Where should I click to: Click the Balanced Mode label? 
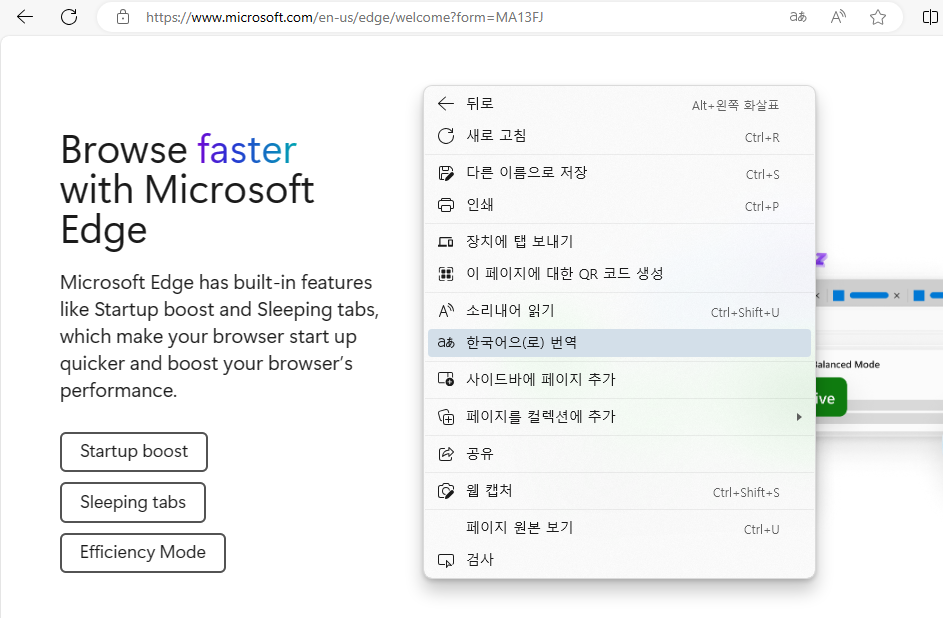click(x=847, y=364)
